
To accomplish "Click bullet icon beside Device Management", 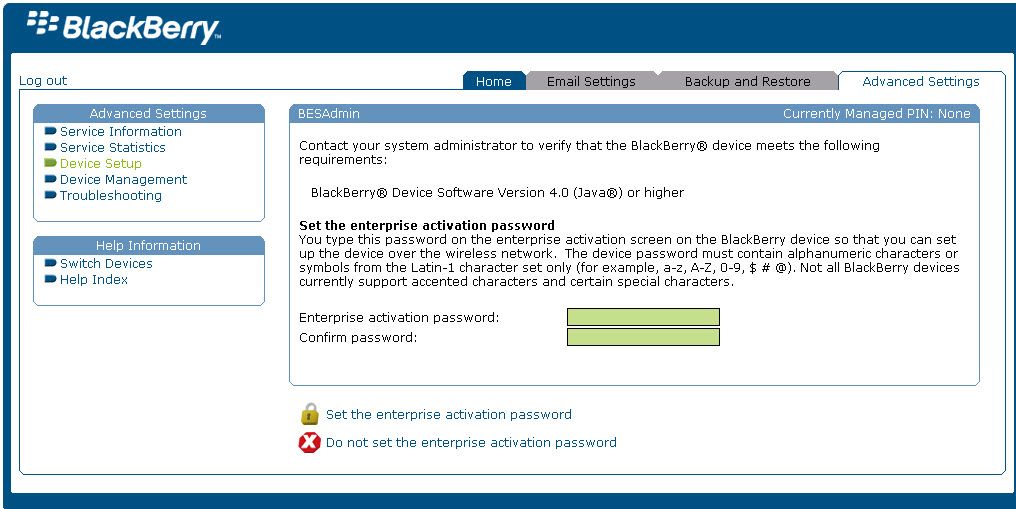I will [51, 179].
